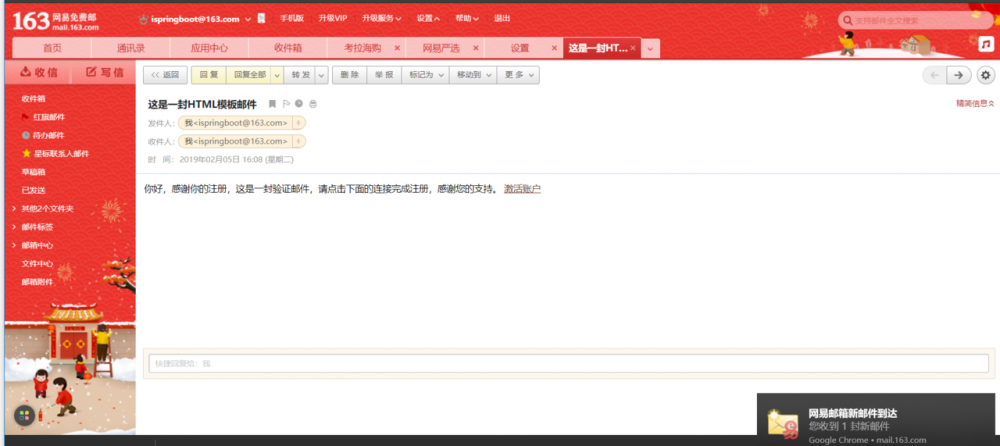Click the plus icon beside recipient address
This screenshot has width=1000, height=446.
[x=298, y=141]
